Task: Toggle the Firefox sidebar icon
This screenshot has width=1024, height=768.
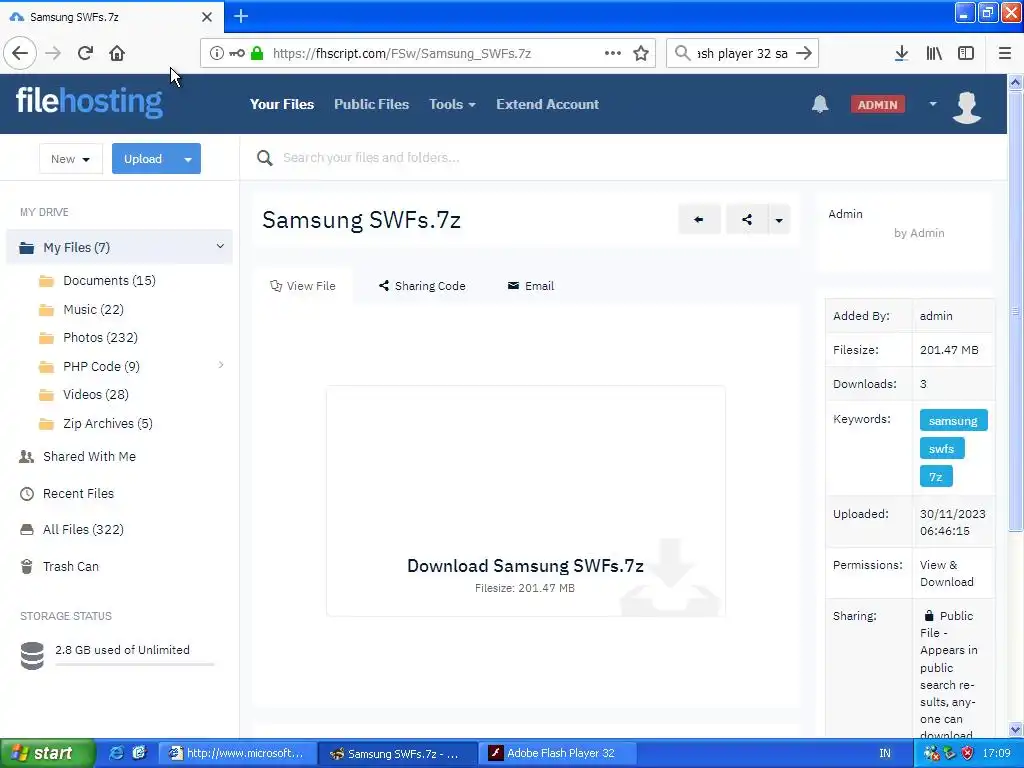Action: 966,54
